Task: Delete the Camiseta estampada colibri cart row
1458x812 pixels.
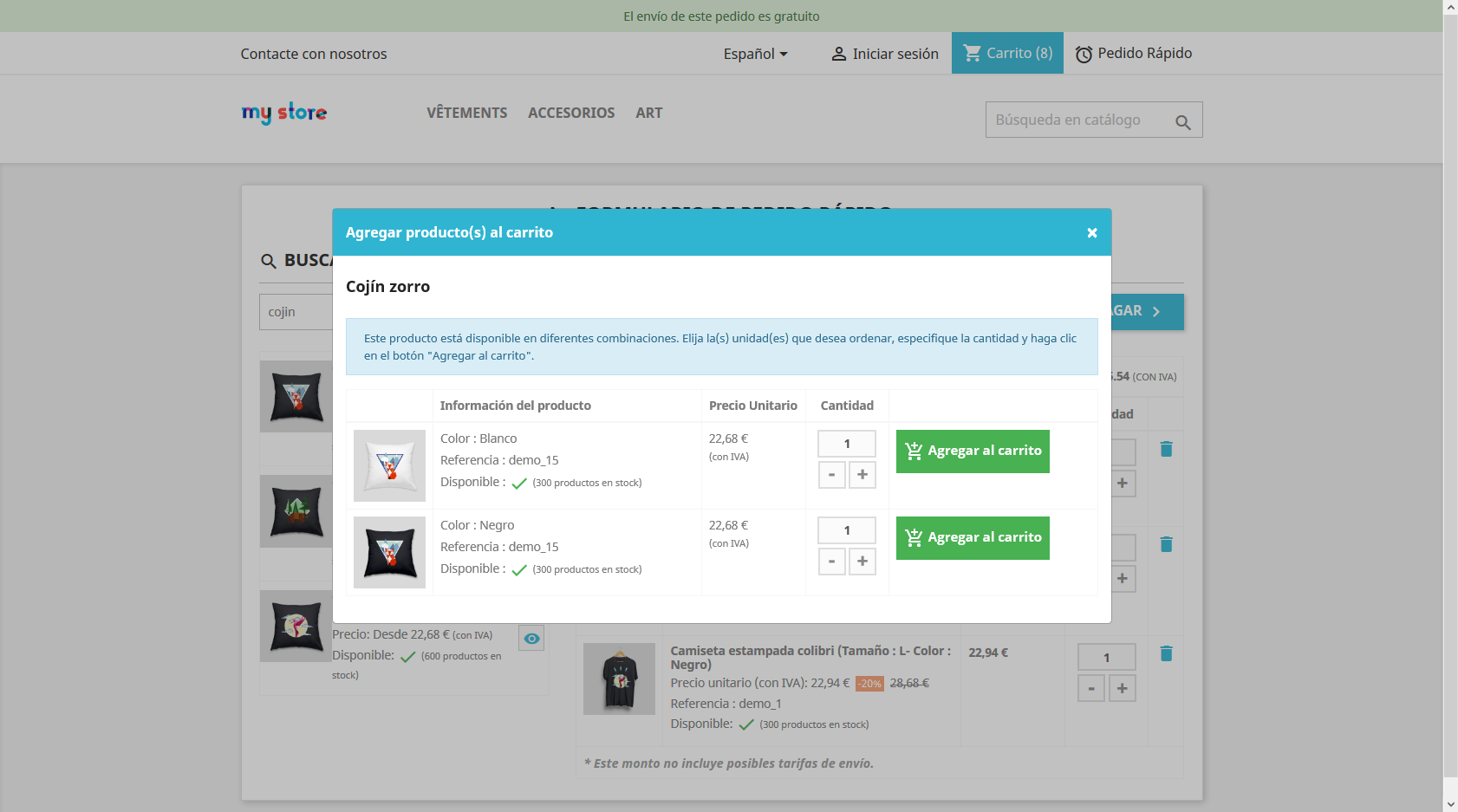Action: click(x=1166, y=653)
